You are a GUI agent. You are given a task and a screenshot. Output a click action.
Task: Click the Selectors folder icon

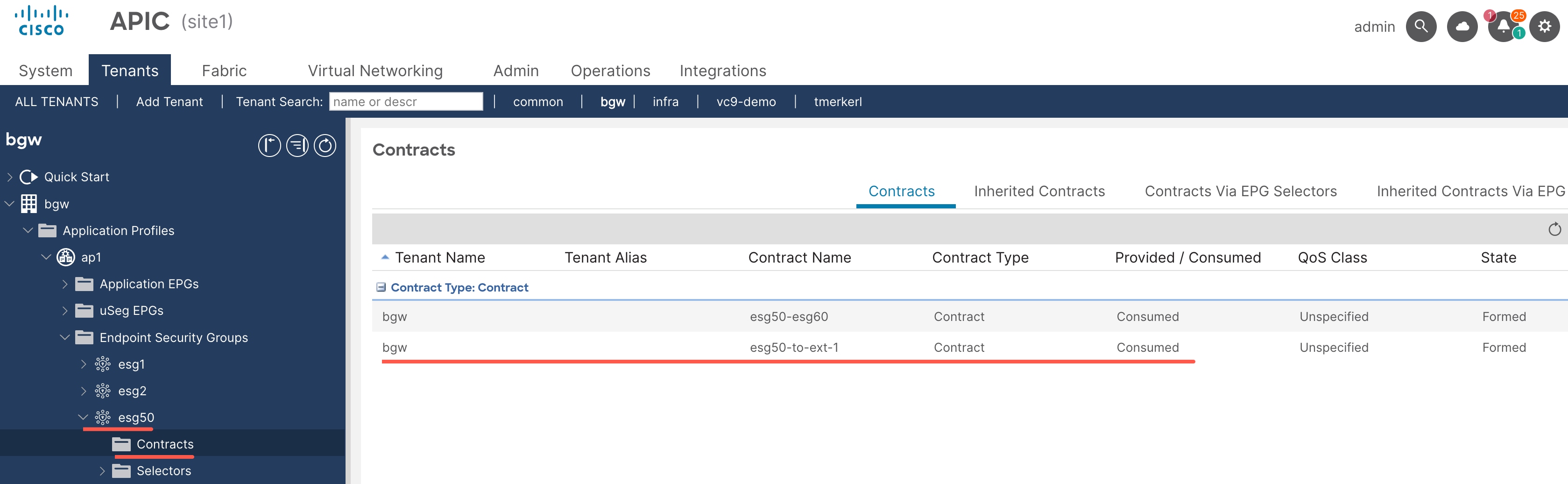[121, 471]
